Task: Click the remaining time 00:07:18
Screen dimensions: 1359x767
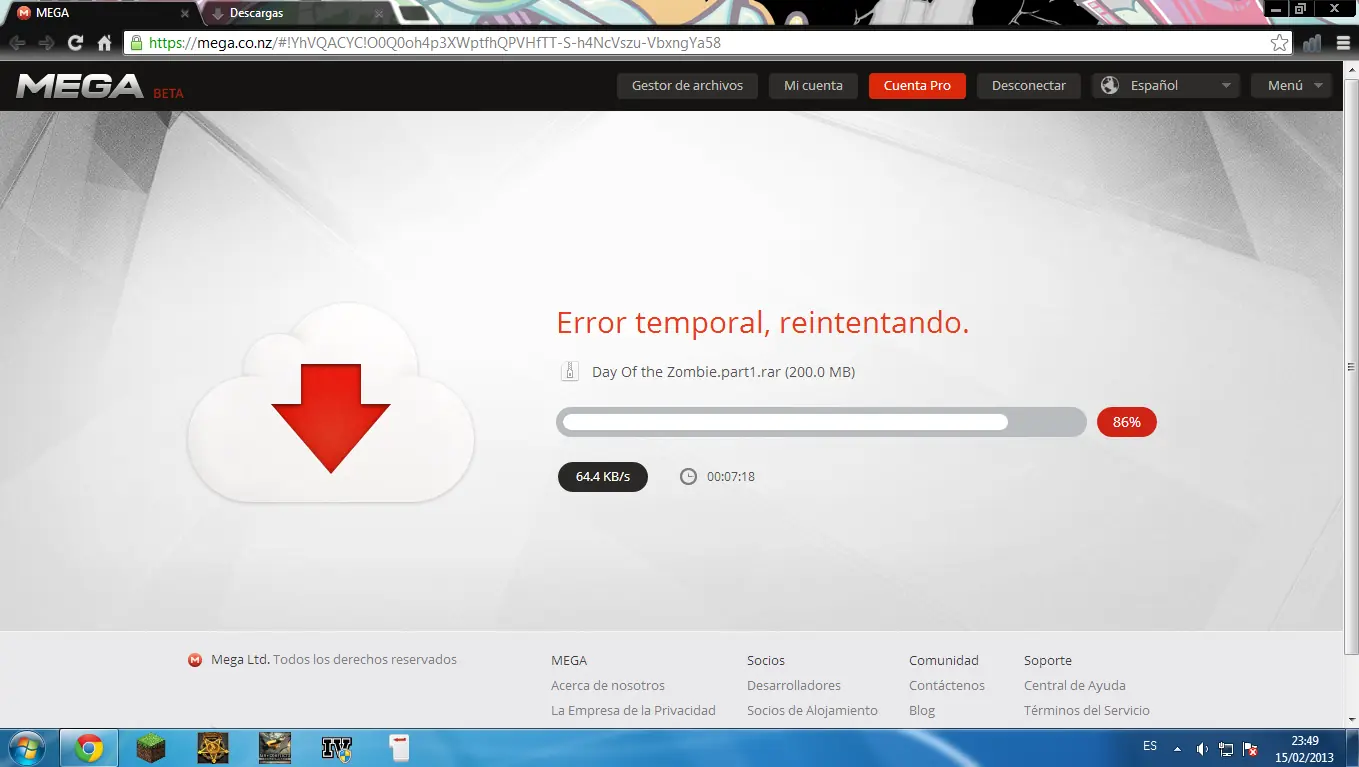Action: click(x=731, y=477)
